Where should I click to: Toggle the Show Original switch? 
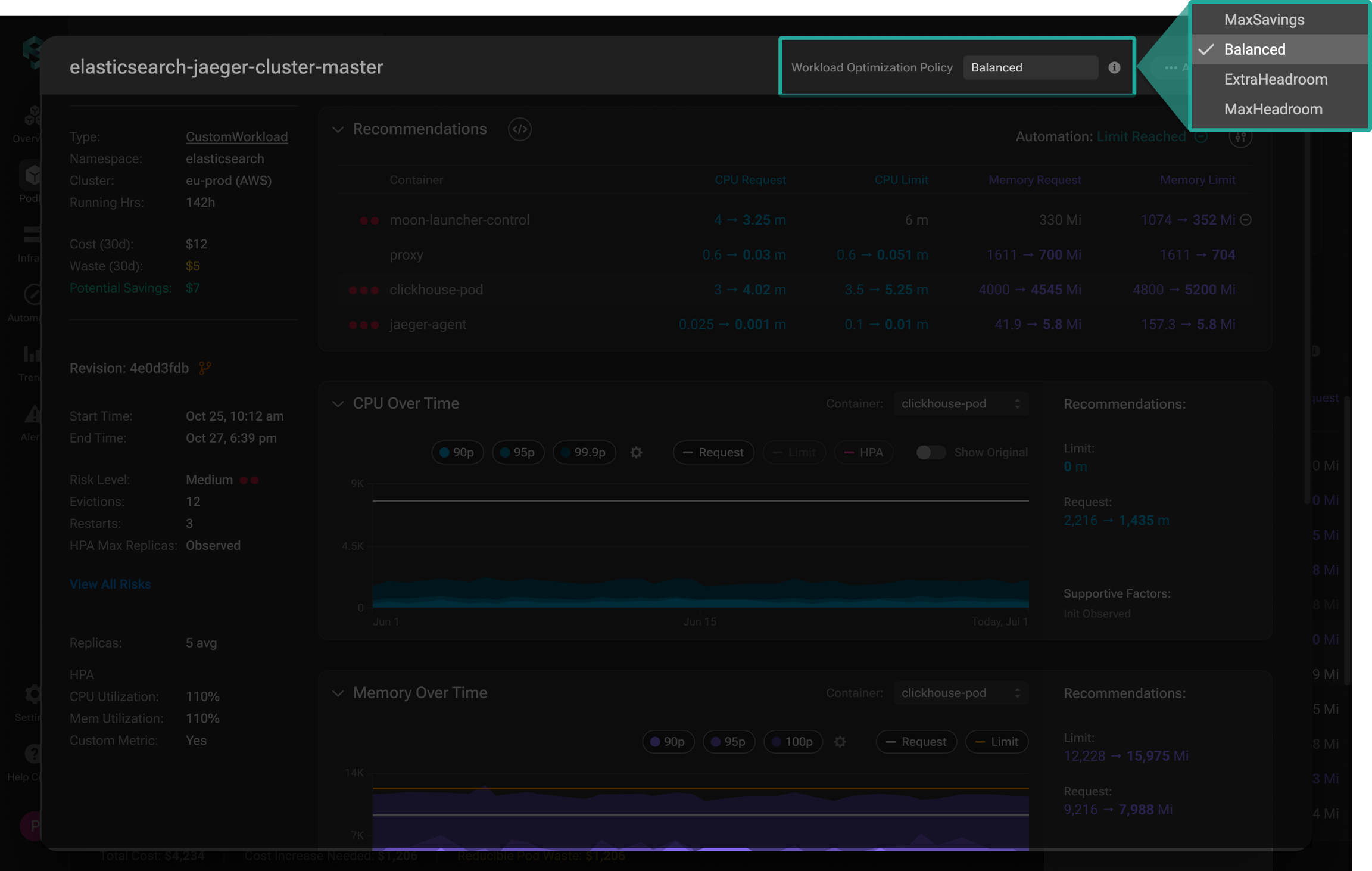930,452
